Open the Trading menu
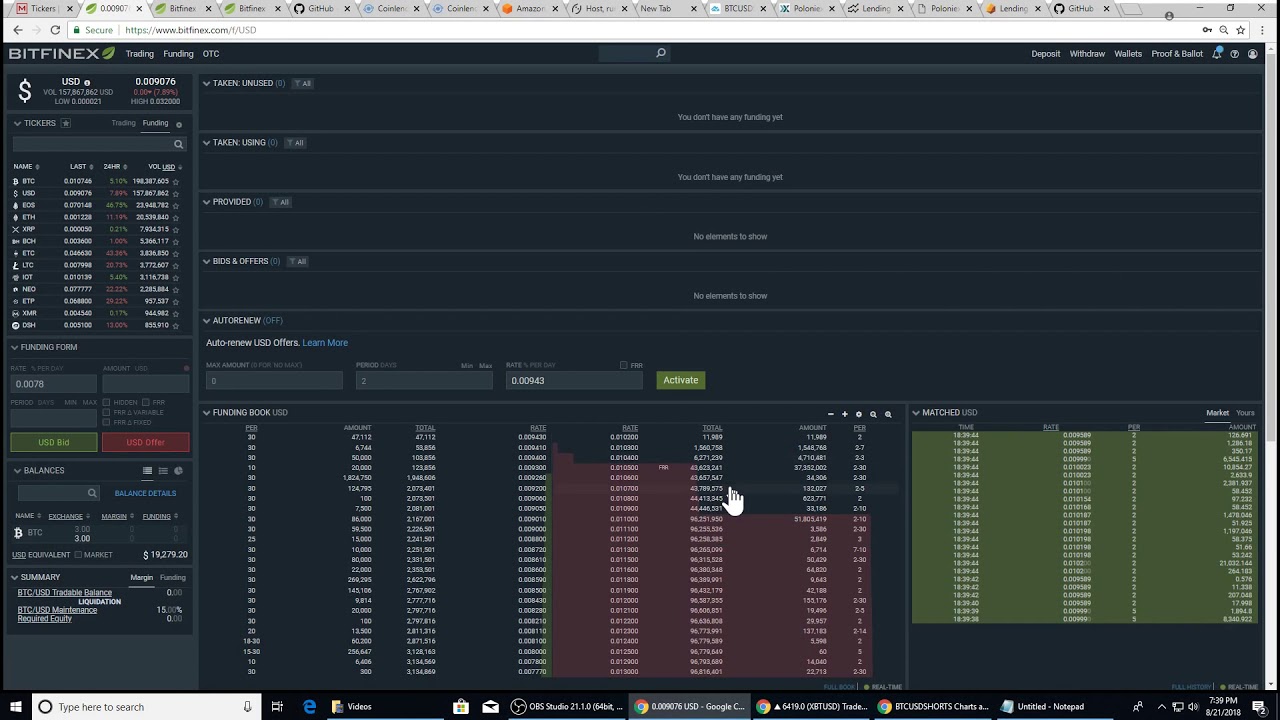The image size is (1280, 720). [x=139, y=54]
